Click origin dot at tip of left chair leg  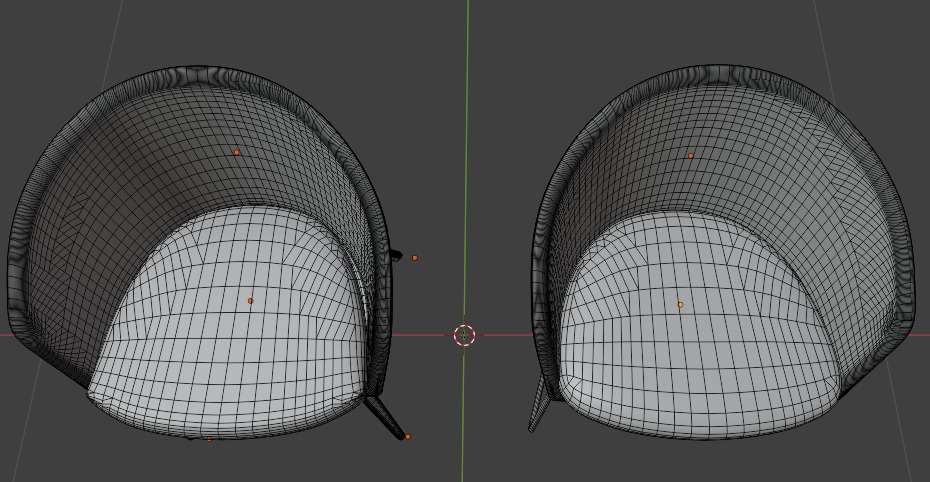[407, 437]
